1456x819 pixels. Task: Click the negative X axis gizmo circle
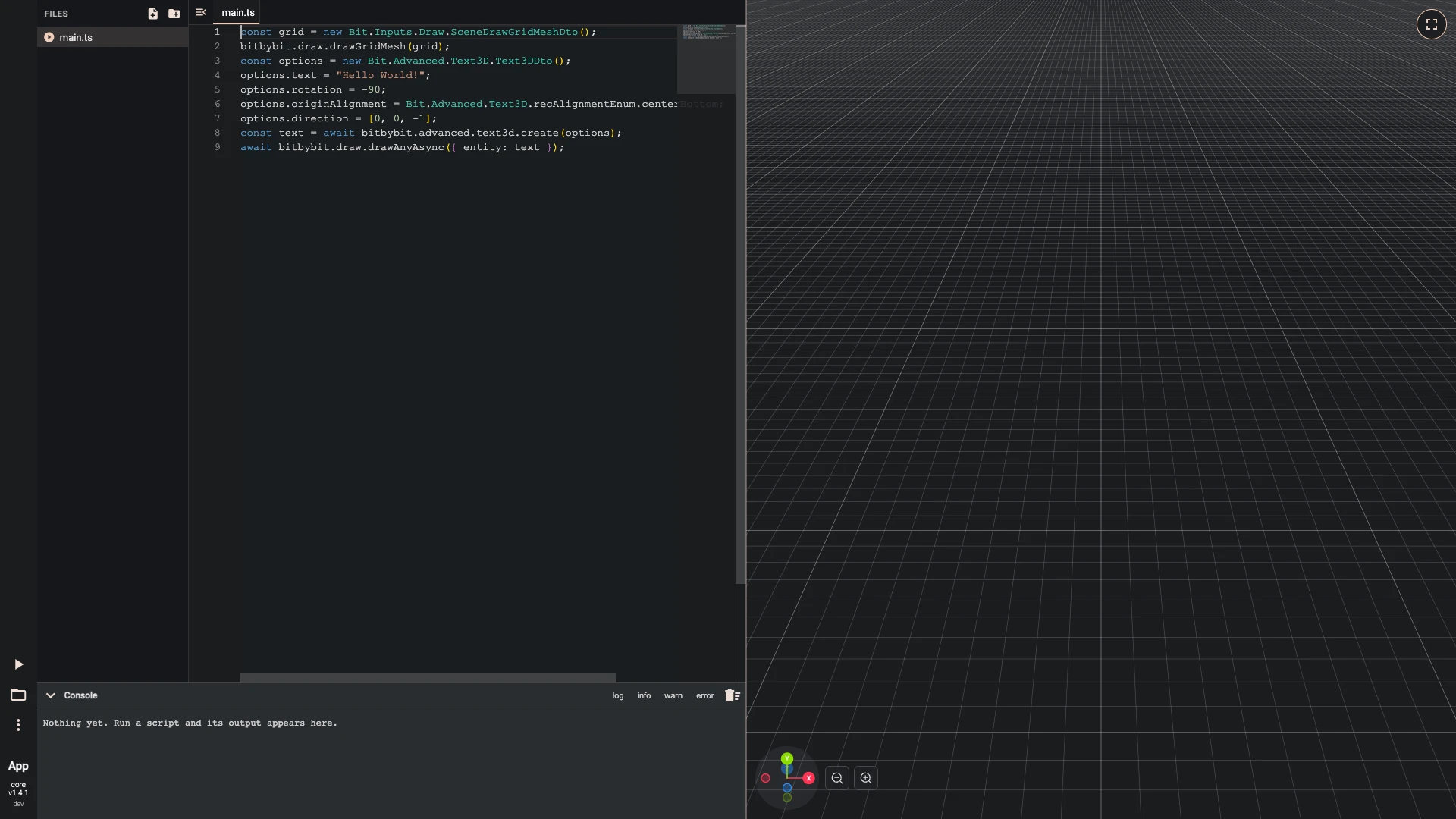click(766, 778)
